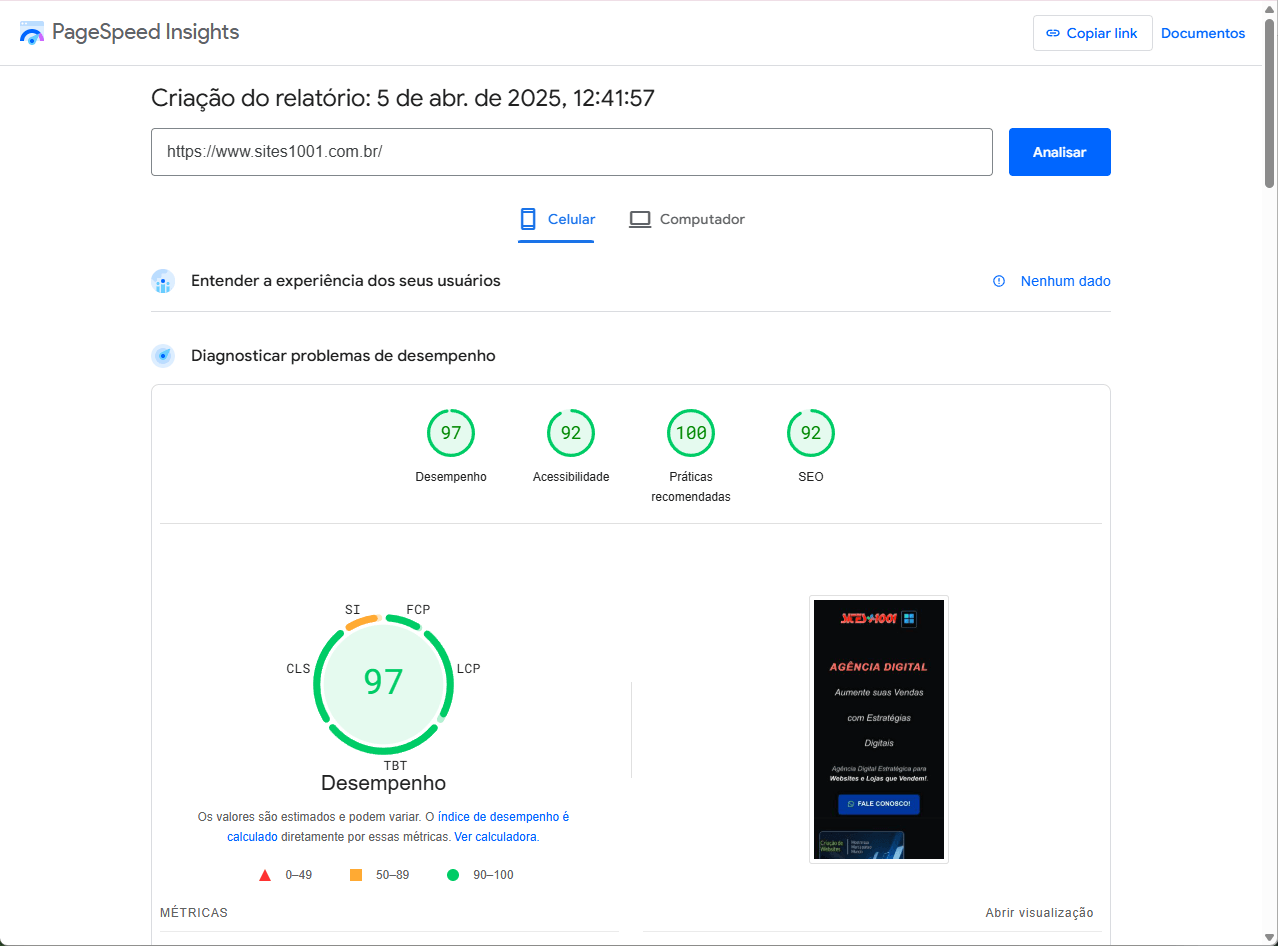Click Abrir visualização
Viewport: 1278px width, 946px height.
1039,913
